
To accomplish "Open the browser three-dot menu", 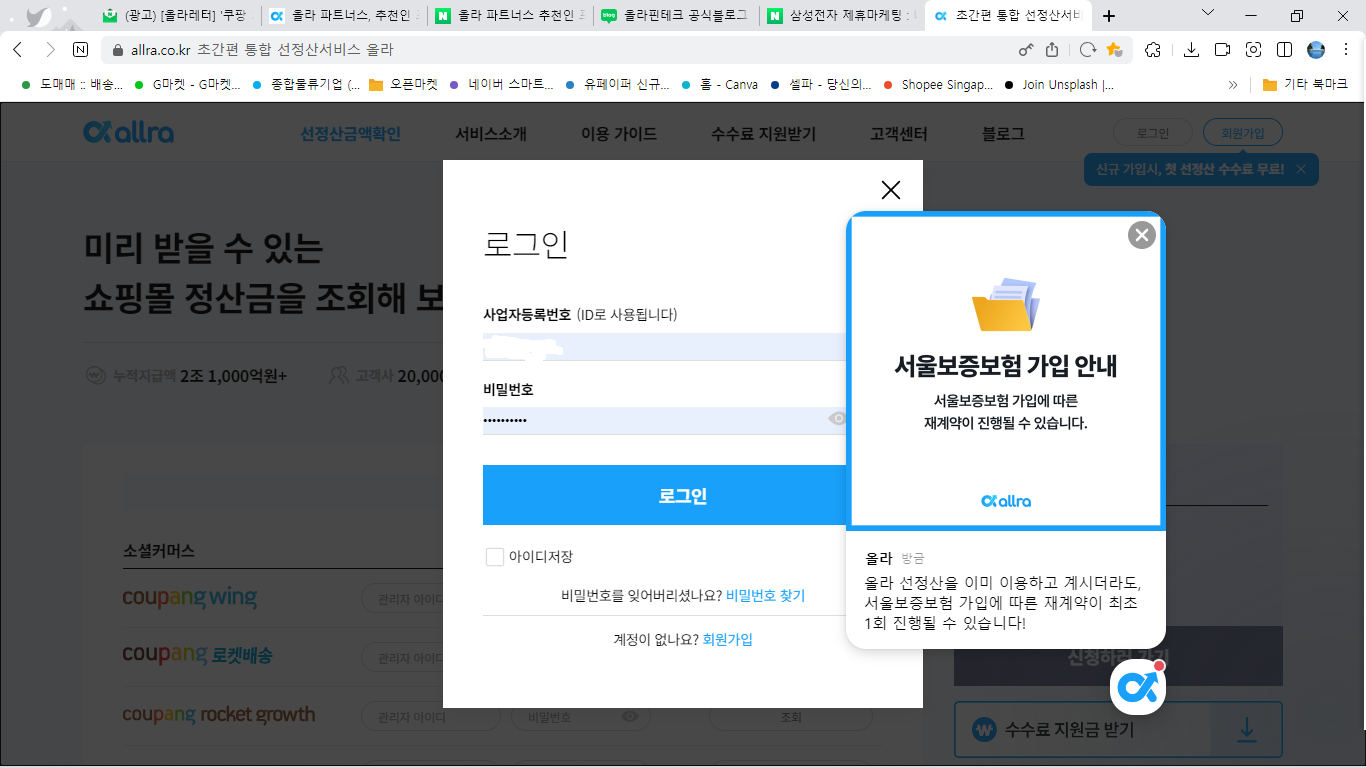I will tap(1348, 50).
